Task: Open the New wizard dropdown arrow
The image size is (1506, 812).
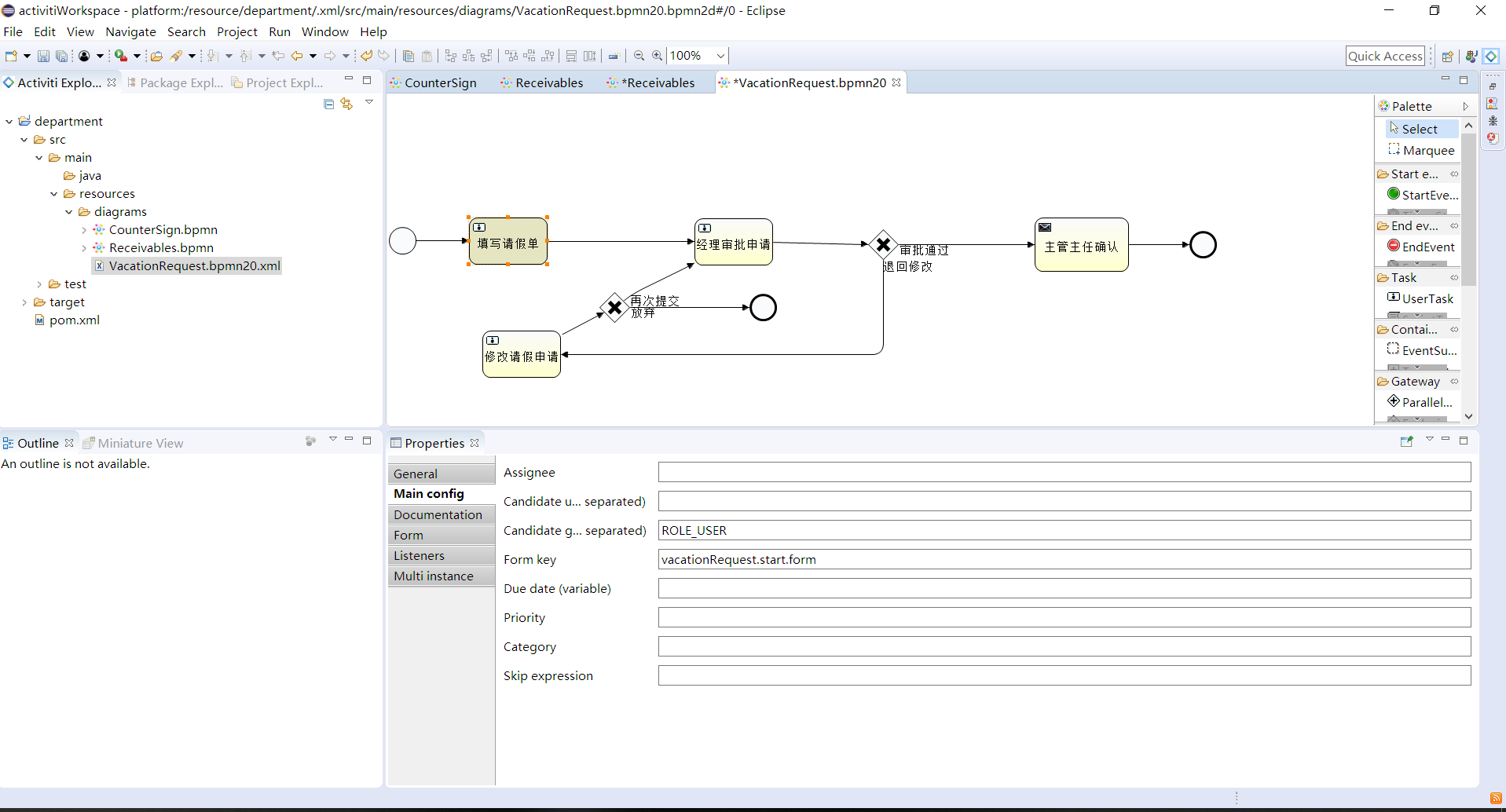Action: point(27,56)
